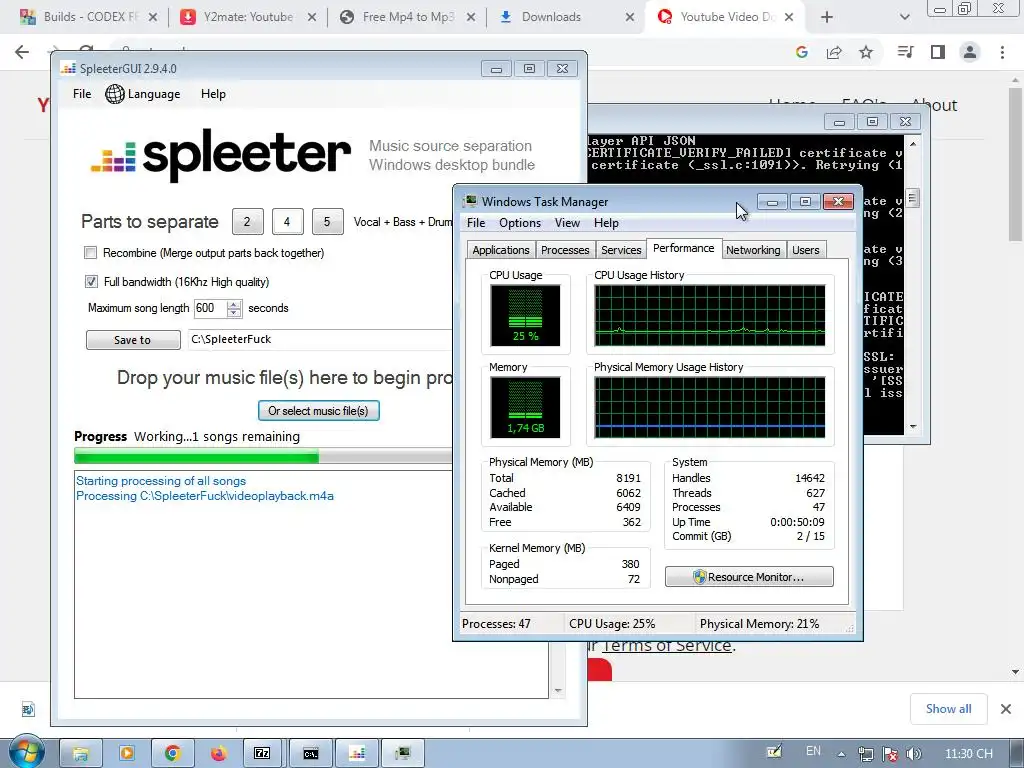Launch Windows Media Player from the taskbar
The image size is (1024, 768).
127,754
